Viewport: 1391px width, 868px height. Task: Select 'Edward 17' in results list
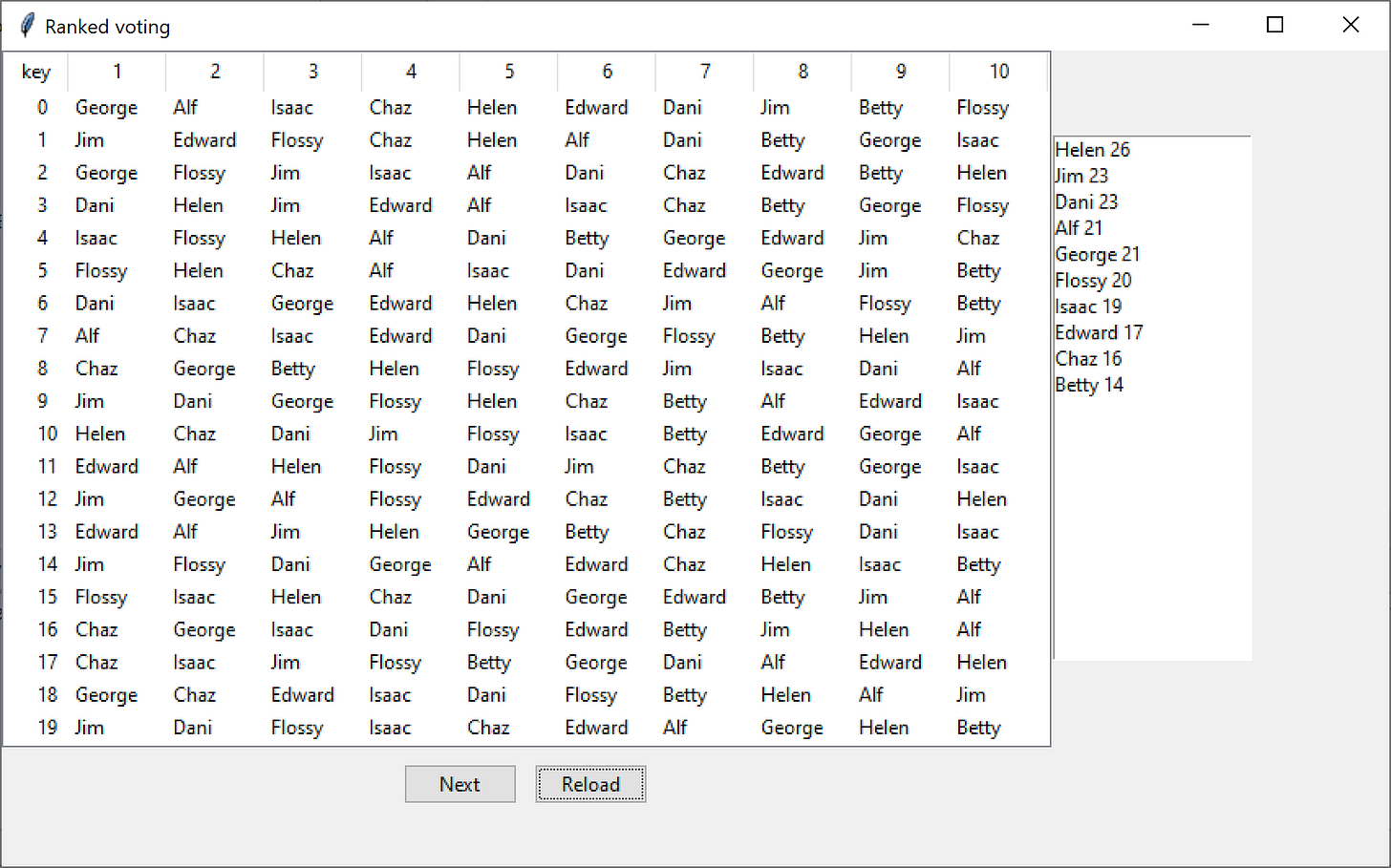click(x=1099, y=332)
